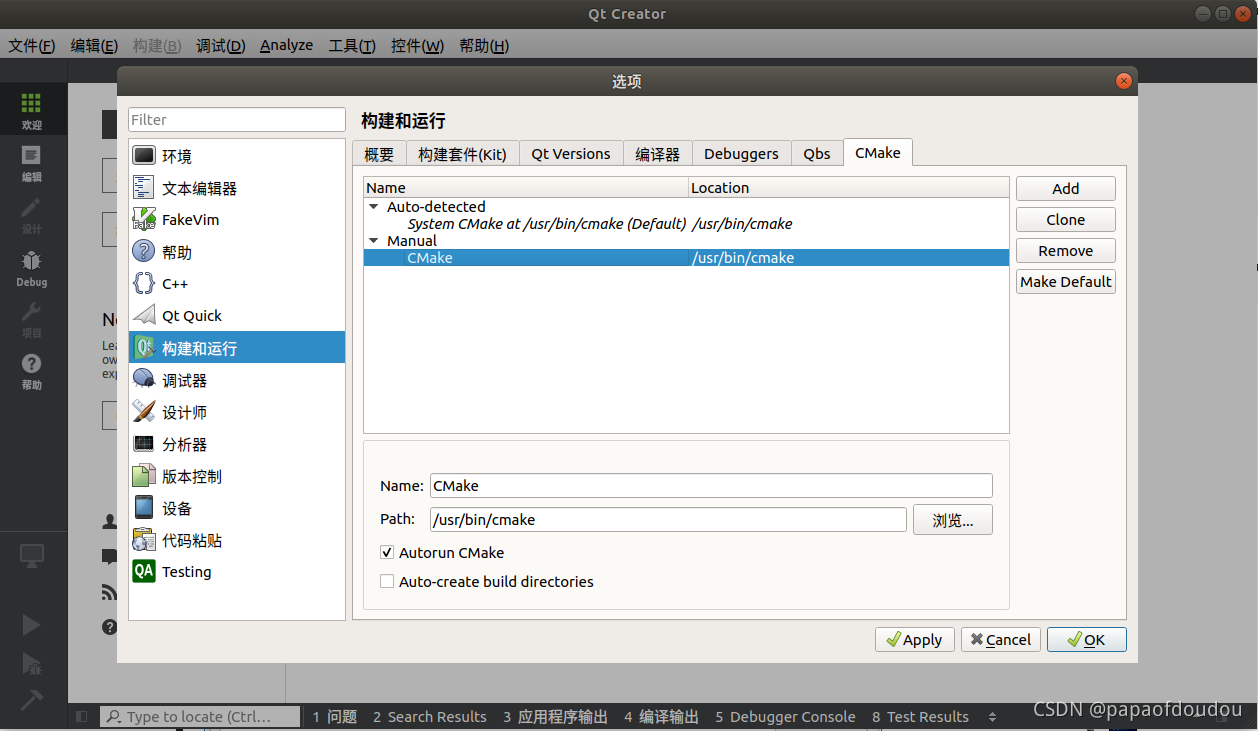1258x731 pixels.
Task: Click the Run play icon
Action: pos(31,625)
